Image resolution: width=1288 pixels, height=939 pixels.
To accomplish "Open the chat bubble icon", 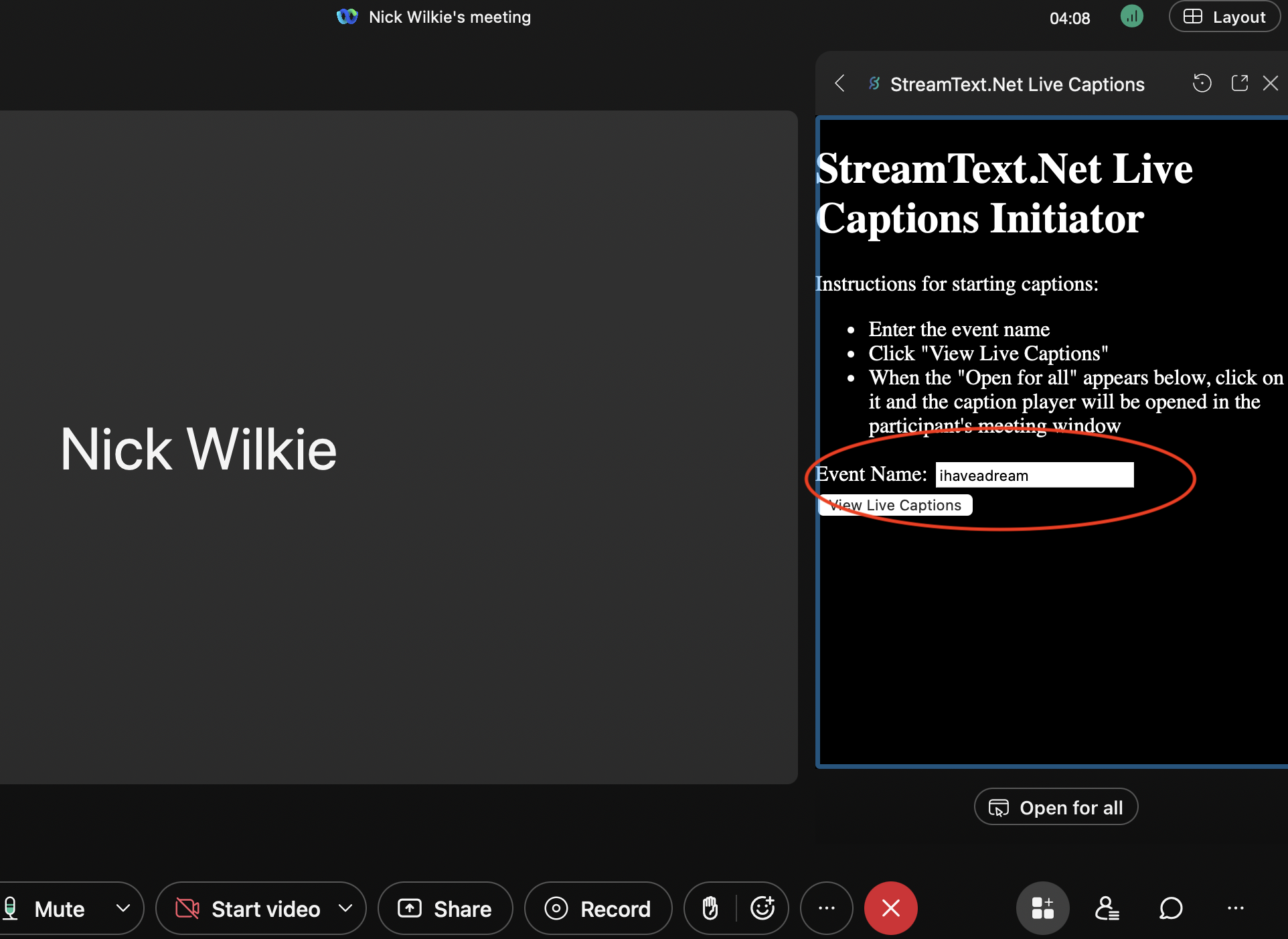I will tap(1171, 909).
